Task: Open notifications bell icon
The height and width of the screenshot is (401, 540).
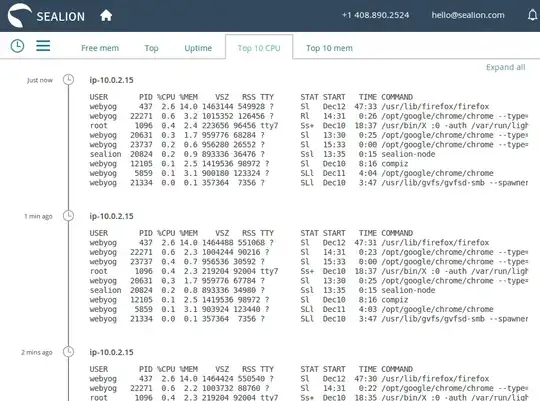Action: pos(532,15)
